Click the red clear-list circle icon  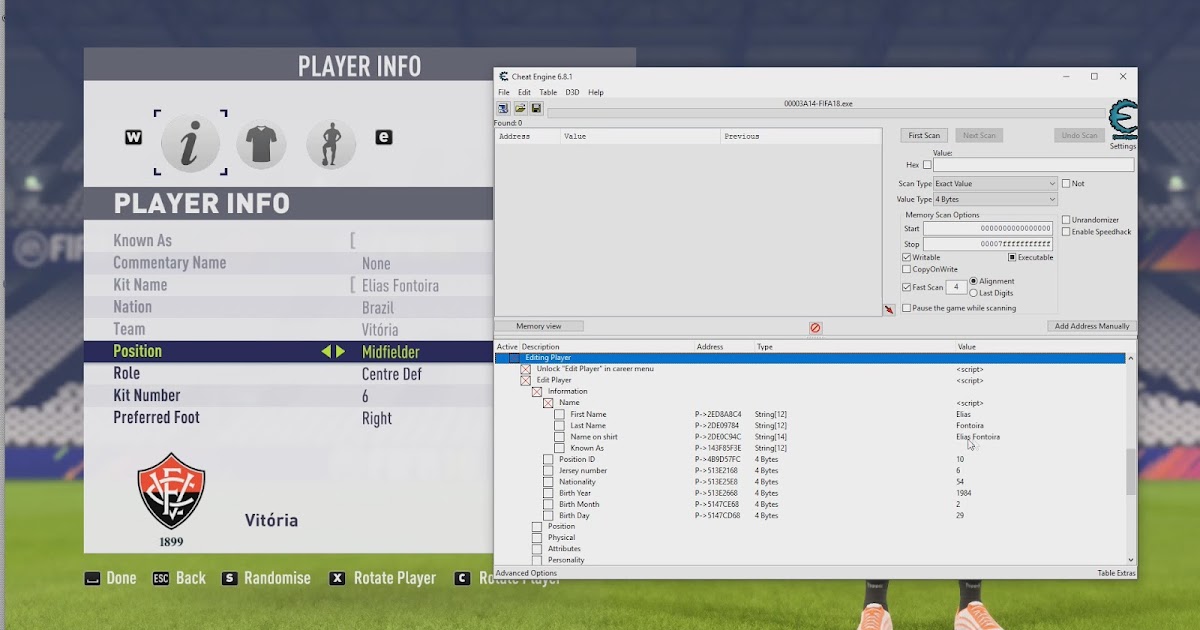coord(815,327)
